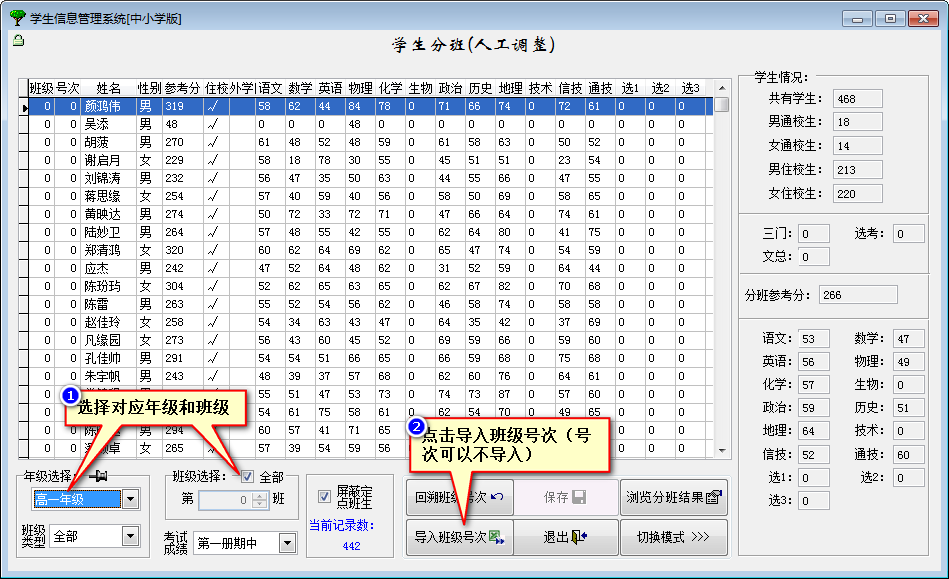Open the 考试成绩 exam dropdown

click(x=287, y=543)
